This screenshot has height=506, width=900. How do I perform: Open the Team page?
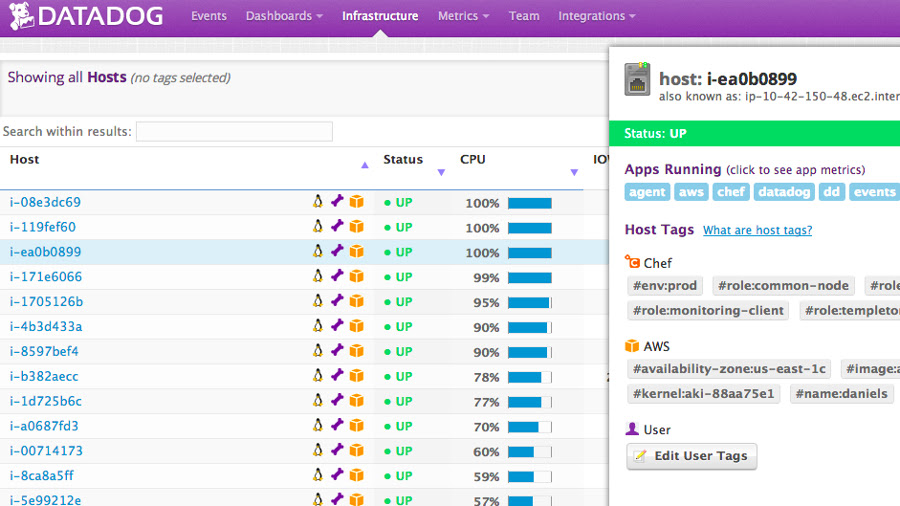pyautogui.click(x=524, y=16)
